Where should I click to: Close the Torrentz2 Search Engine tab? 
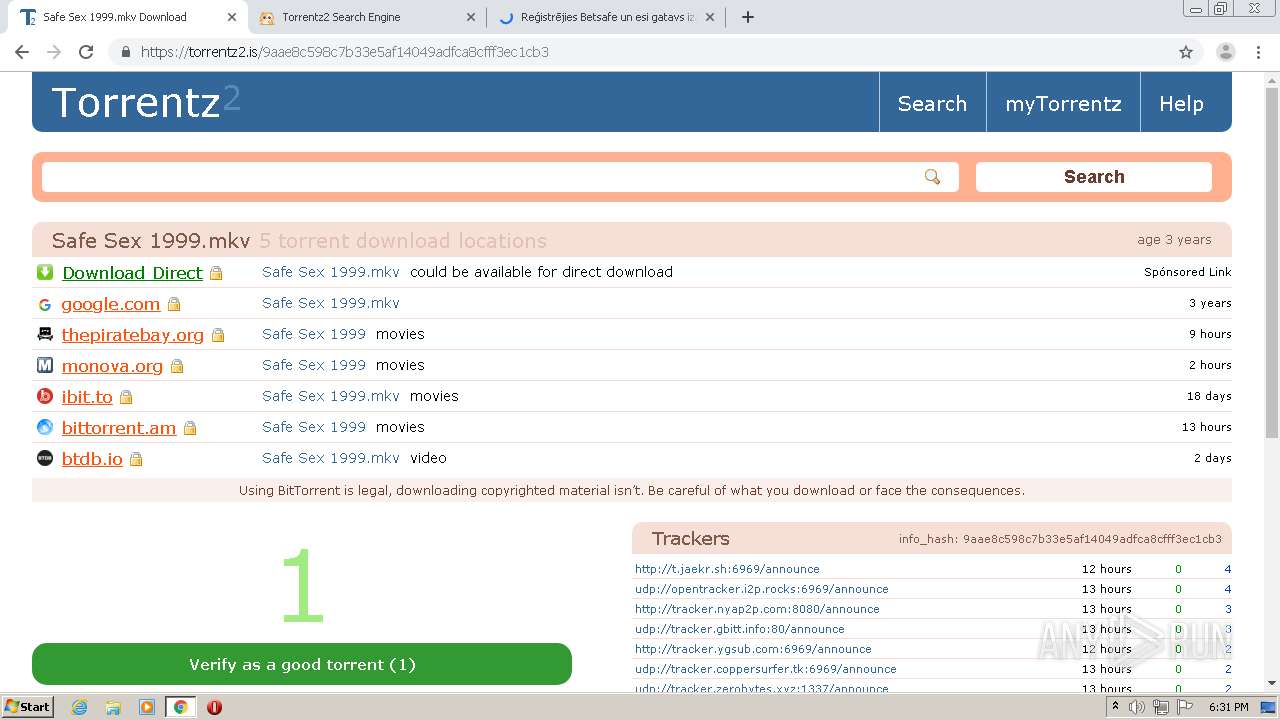[x=471, y=17]
